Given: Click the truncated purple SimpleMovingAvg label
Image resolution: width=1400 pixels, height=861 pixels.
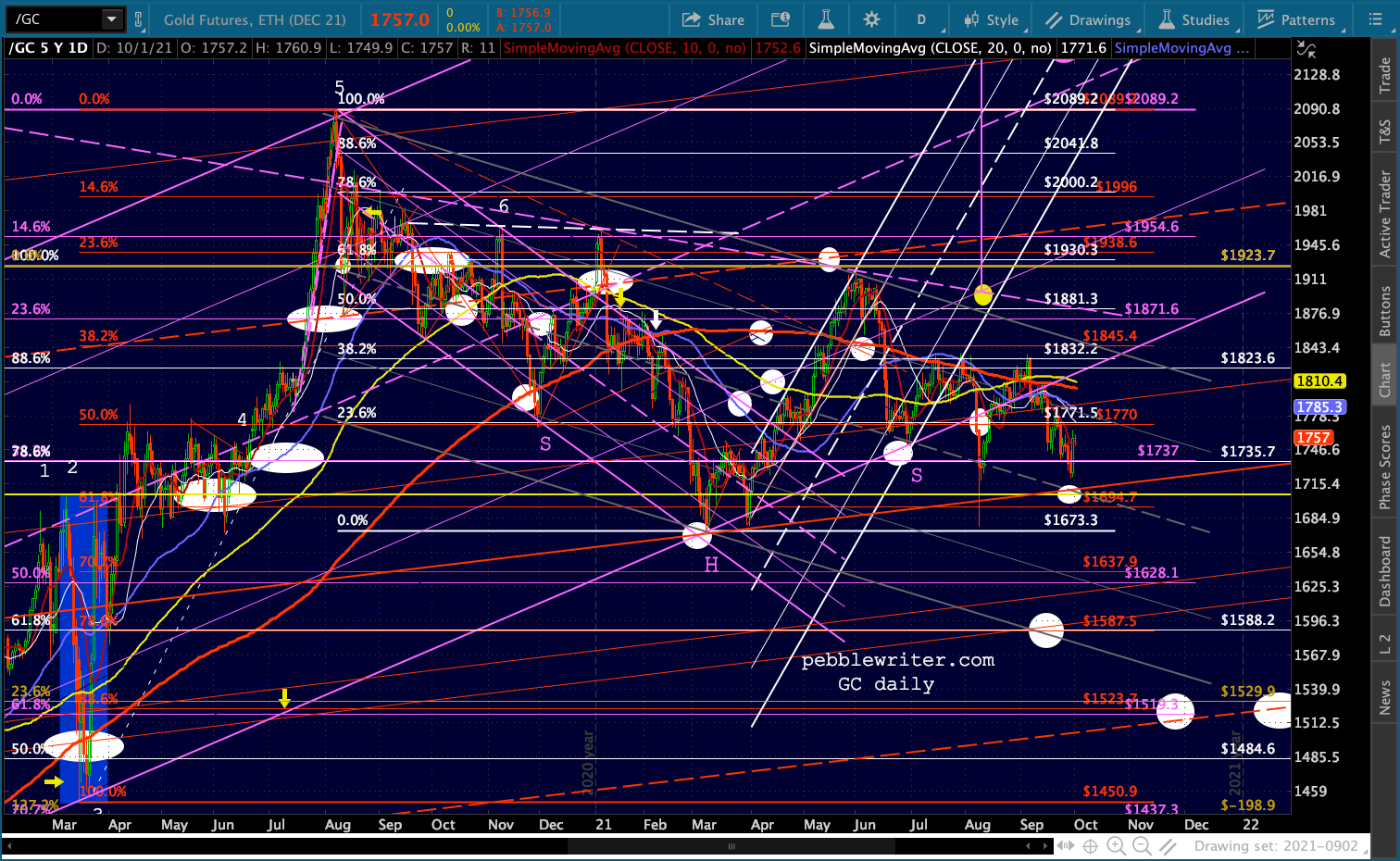Looking at the screenshot, I should 1181,48.
